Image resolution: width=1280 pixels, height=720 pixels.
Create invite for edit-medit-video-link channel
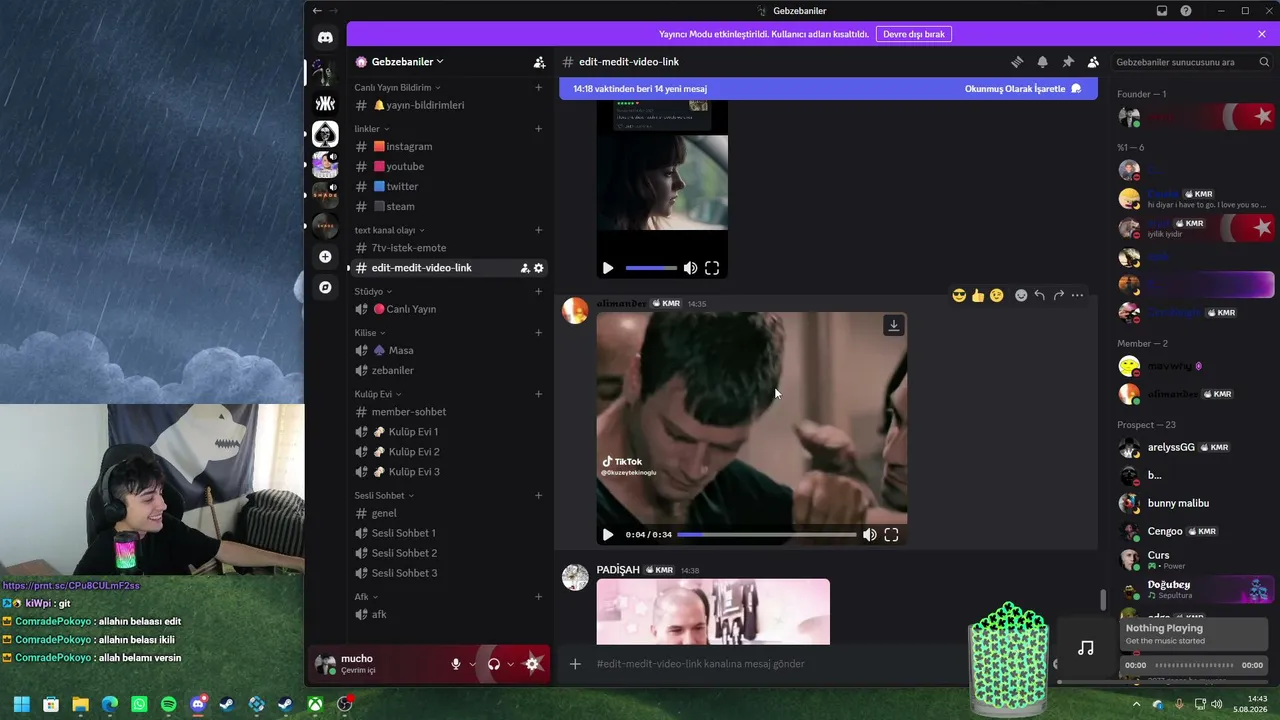point(525,268)
